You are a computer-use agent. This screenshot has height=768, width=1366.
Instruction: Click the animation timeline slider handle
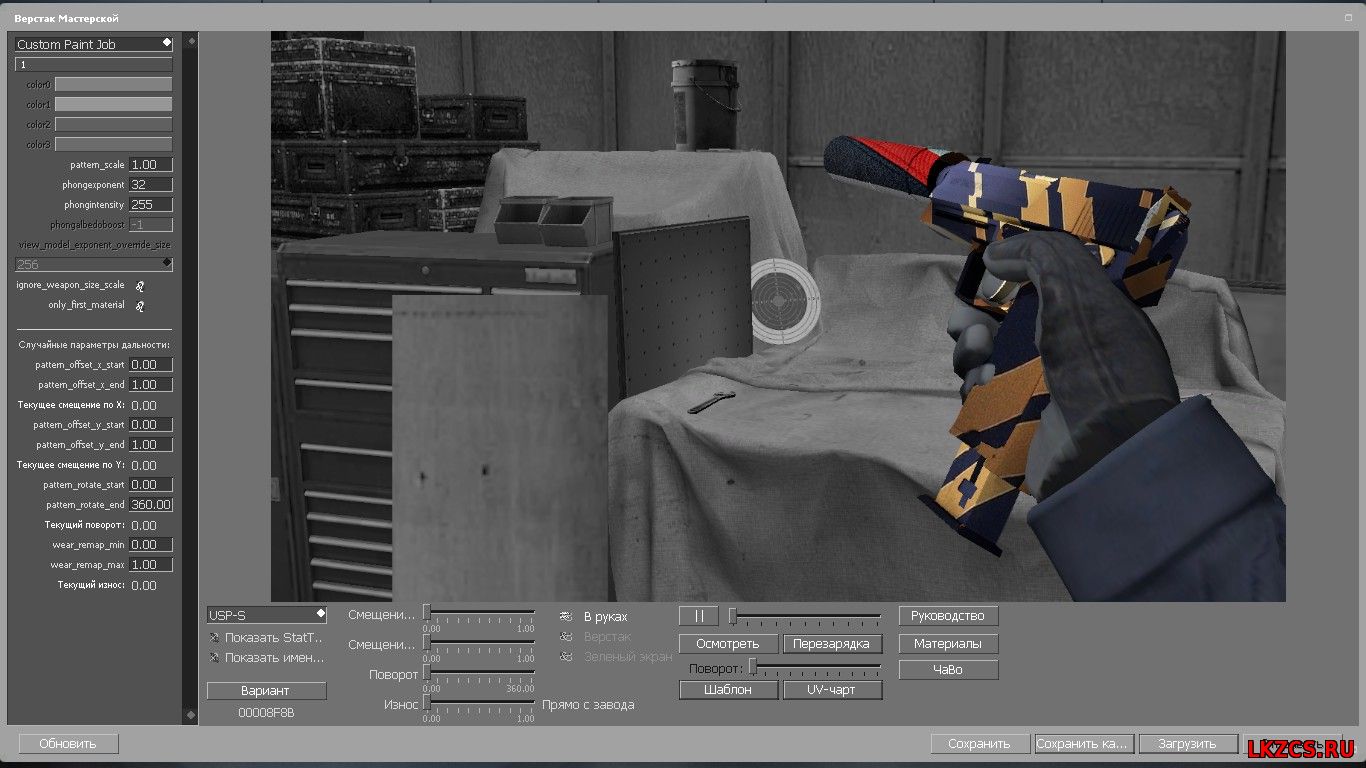click(732, 616)
